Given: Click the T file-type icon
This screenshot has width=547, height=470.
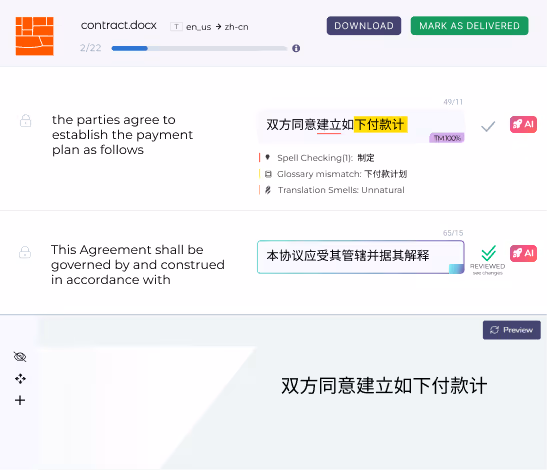Looking at the screenshot, I should (x=176, y=27).
